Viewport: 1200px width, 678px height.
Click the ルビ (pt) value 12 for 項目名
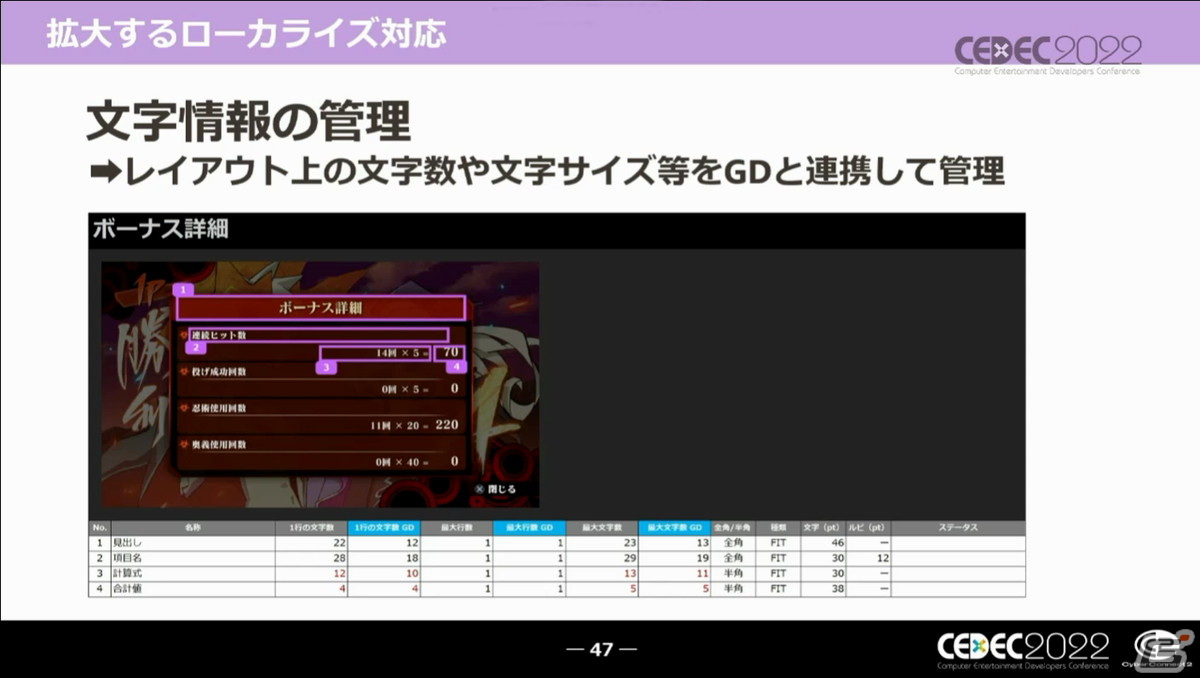[x=883, y=558]
